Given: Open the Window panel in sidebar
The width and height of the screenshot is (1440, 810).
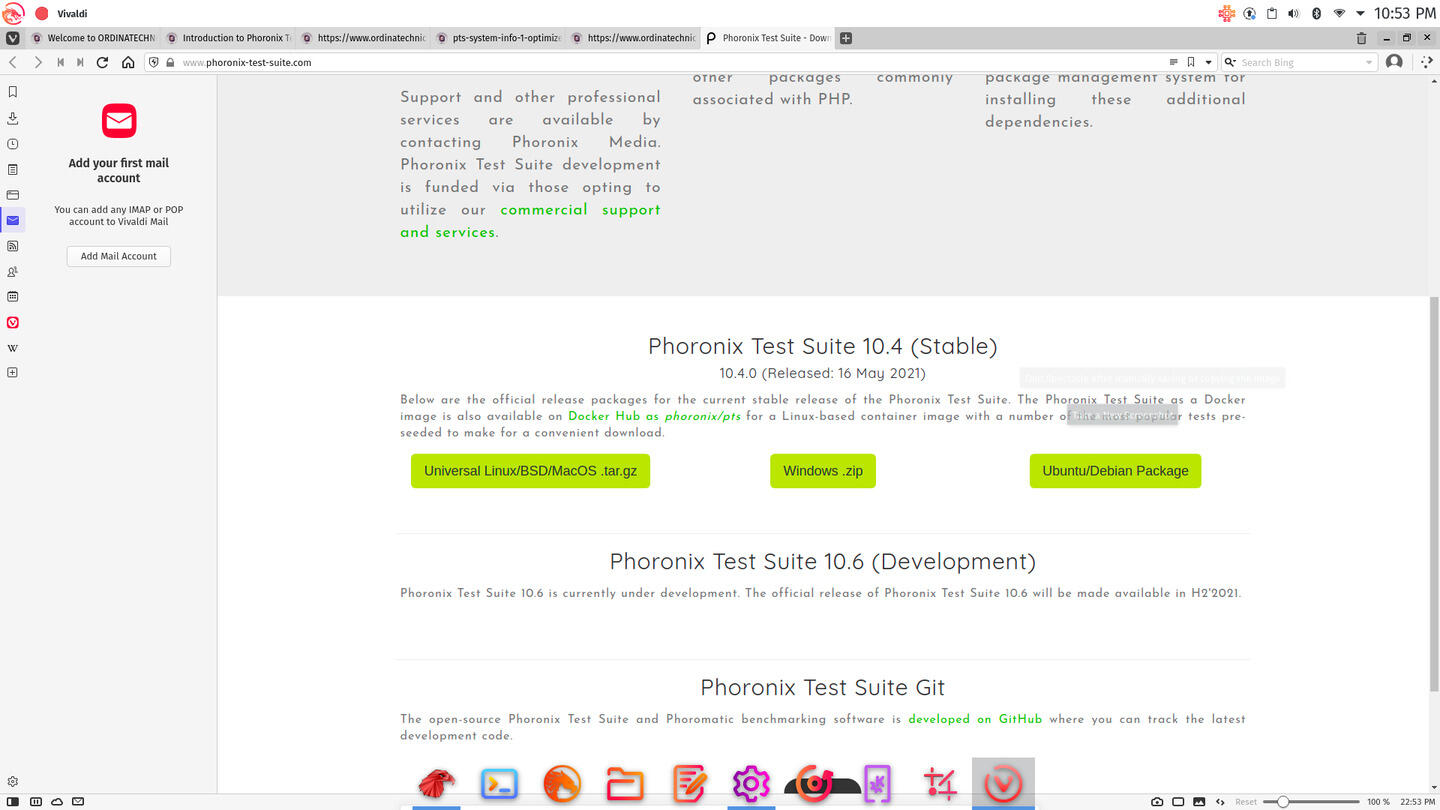Looking at the screenshot, I should click(x=13, y=195).
